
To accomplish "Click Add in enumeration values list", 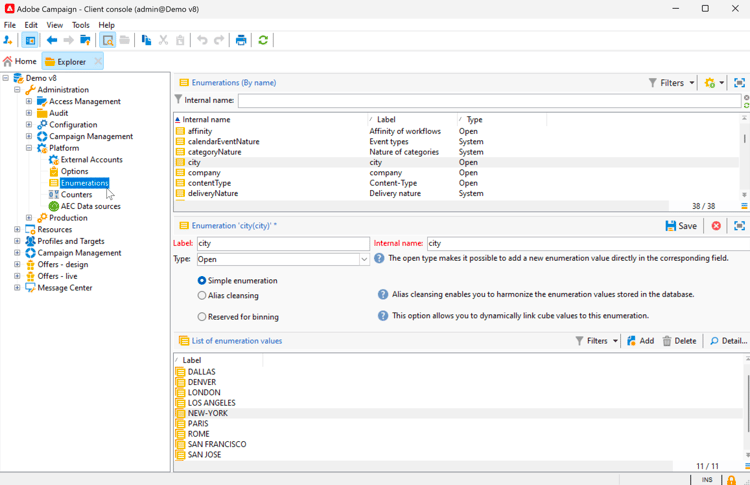I will (640, 341).
